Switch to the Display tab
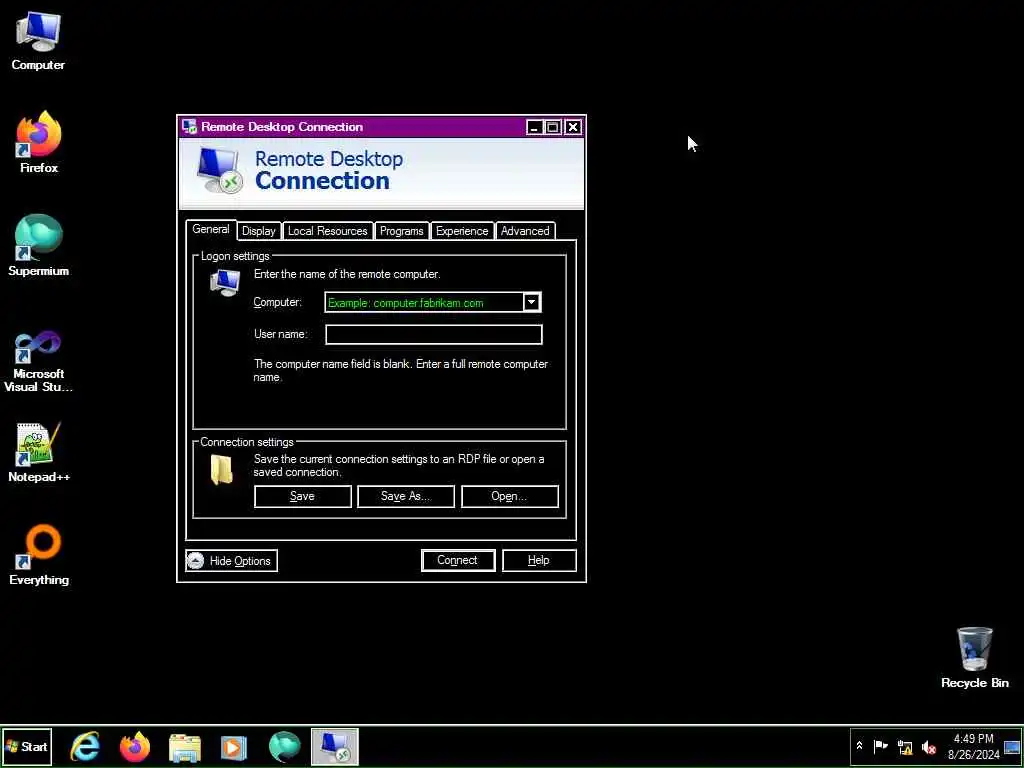The width and height of the screenshot is (1024, 768). [x=259, y=231]
